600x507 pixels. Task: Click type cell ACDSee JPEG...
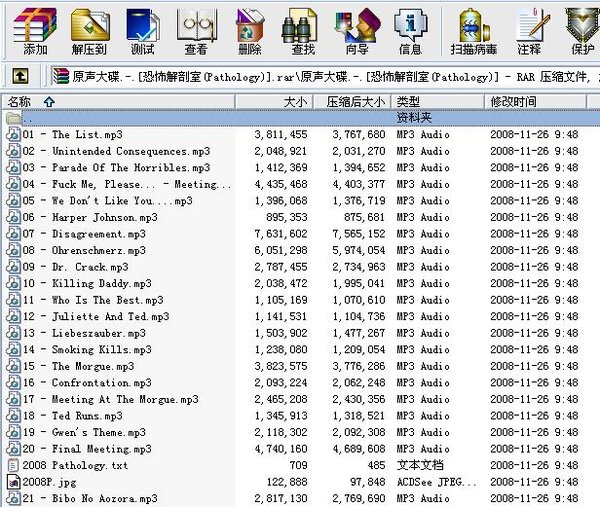pyautogui.click(x=436, y=482)
